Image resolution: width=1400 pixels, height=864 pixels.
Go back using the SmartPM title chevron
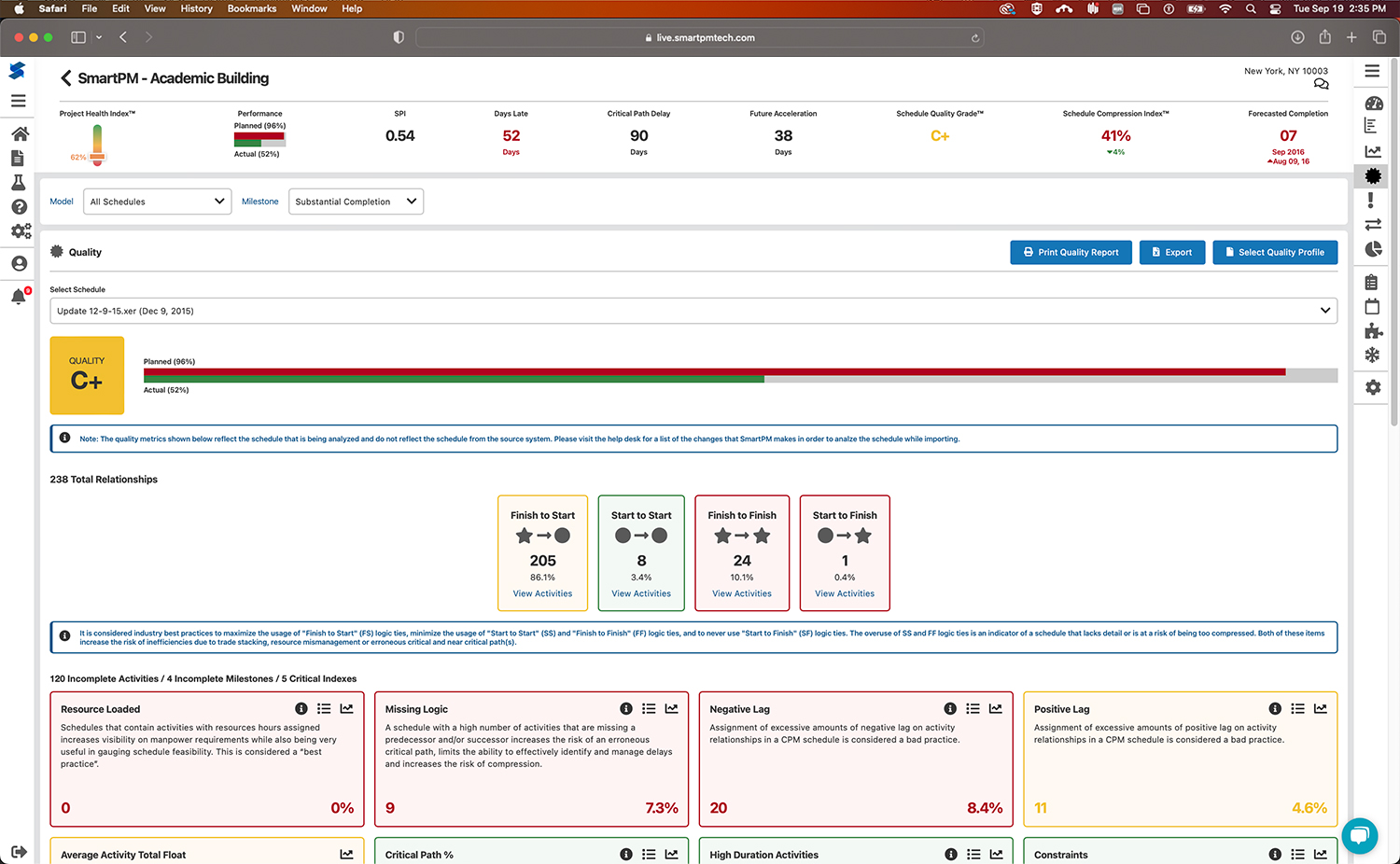65,78
